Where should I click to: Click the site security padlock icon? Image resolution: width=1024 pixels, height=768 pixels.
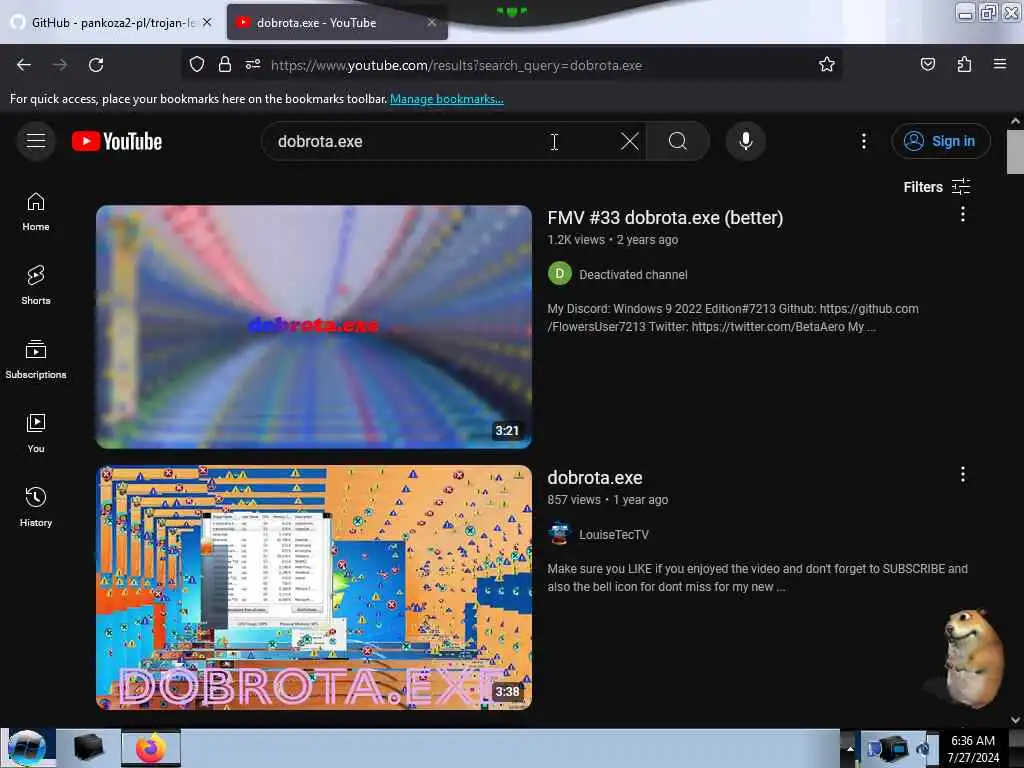pyautogui.click(x=225, y=65)
